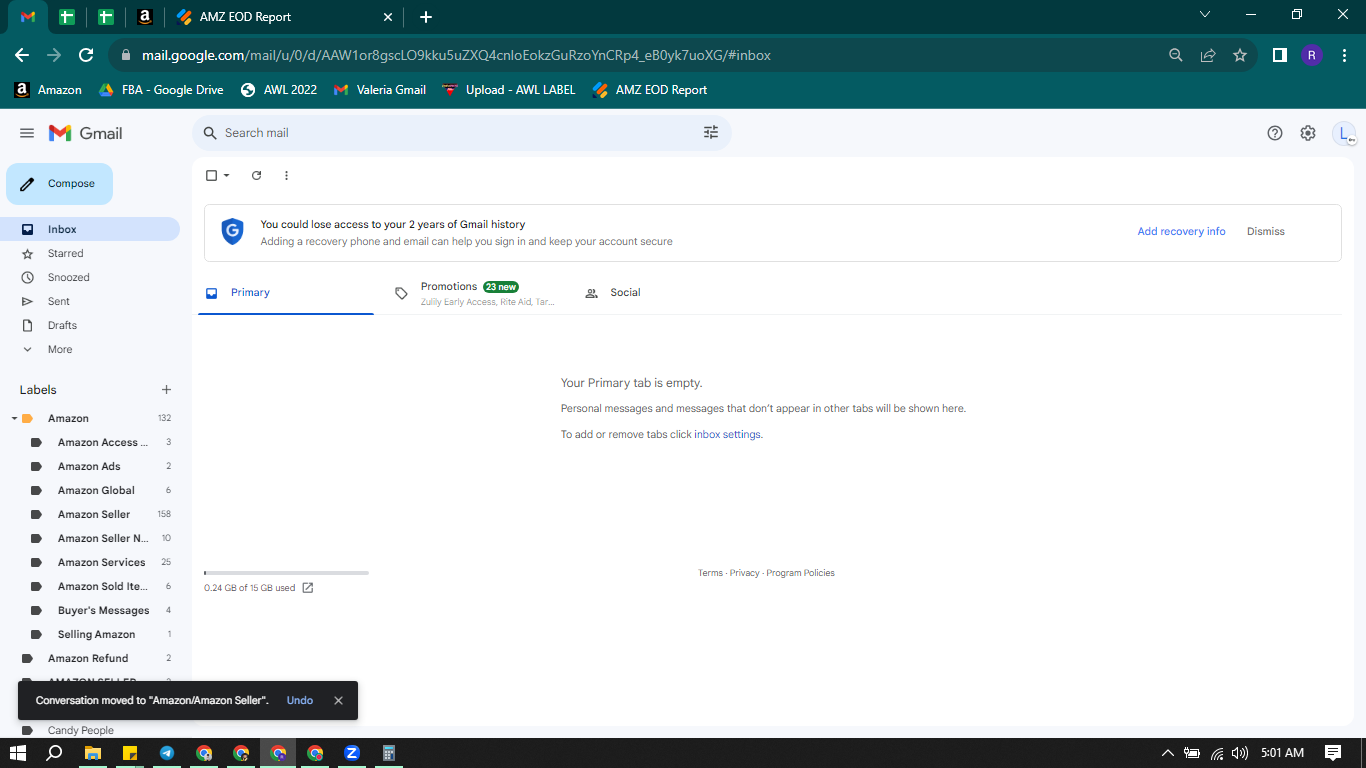The width and height of the screenshot is (1366, 768).
Task: Switch to the Primary tab
Action: 286,293
